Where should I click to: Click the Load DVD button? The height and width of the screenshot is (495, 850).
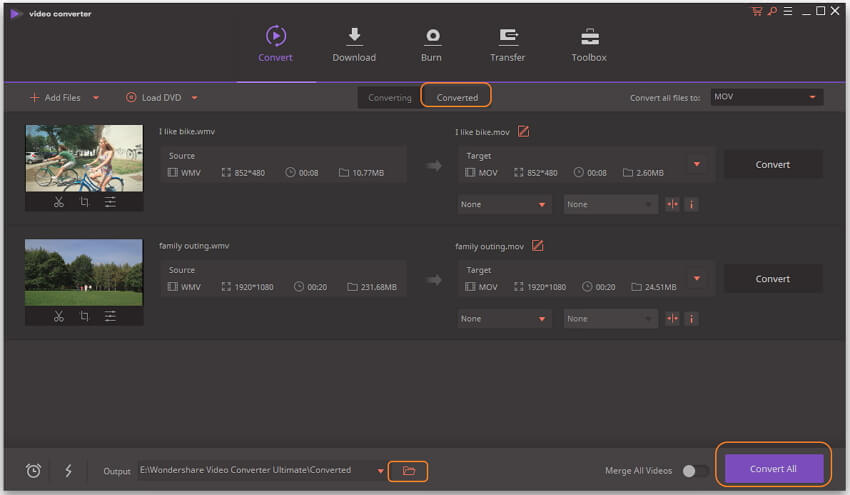pos(154,98)
